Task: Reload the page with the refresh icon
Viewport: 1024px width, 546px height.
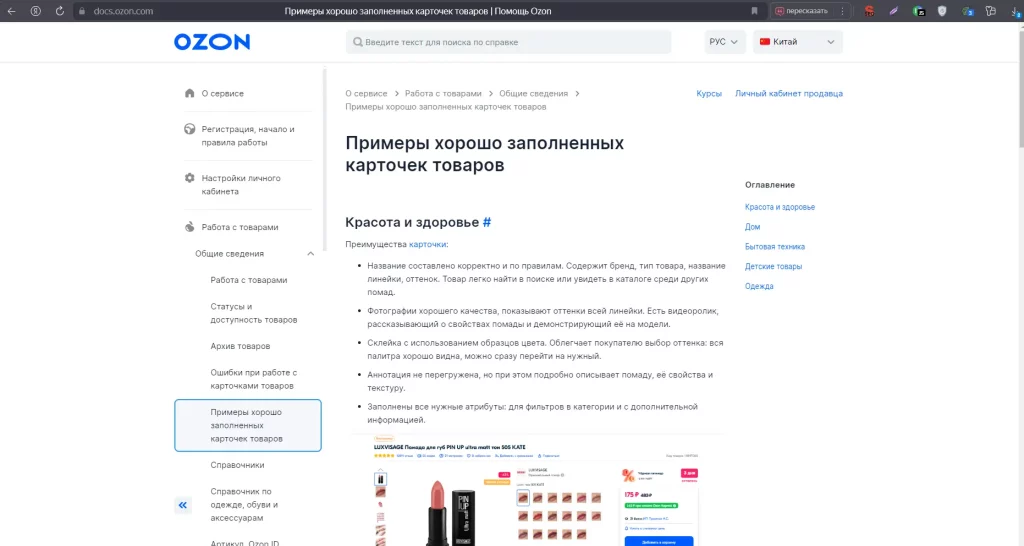Action: pyautogui.click(x=59, y=11)
